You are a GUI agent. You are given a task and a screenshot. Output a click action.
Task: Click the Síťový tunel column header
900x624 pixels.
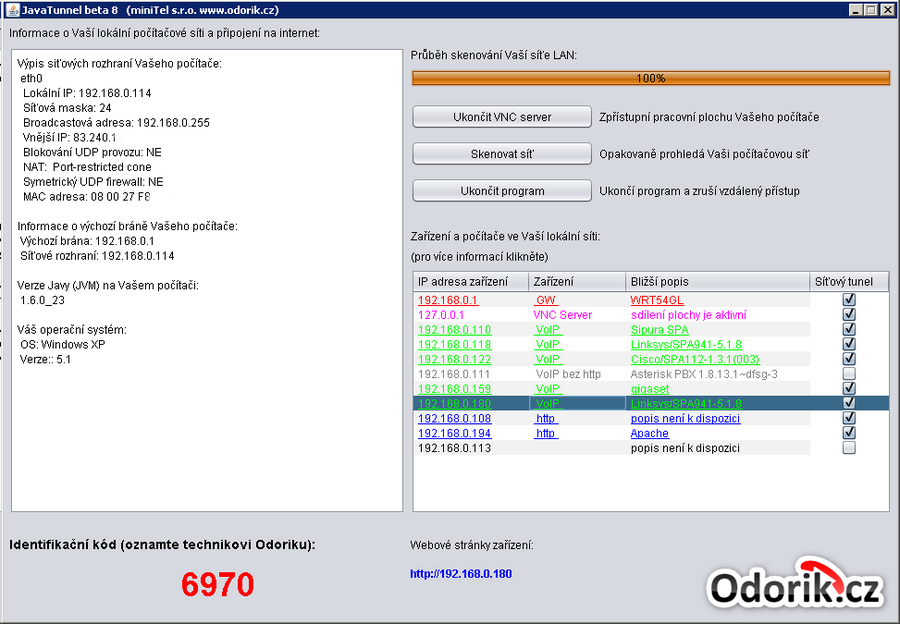pos(848,282)
